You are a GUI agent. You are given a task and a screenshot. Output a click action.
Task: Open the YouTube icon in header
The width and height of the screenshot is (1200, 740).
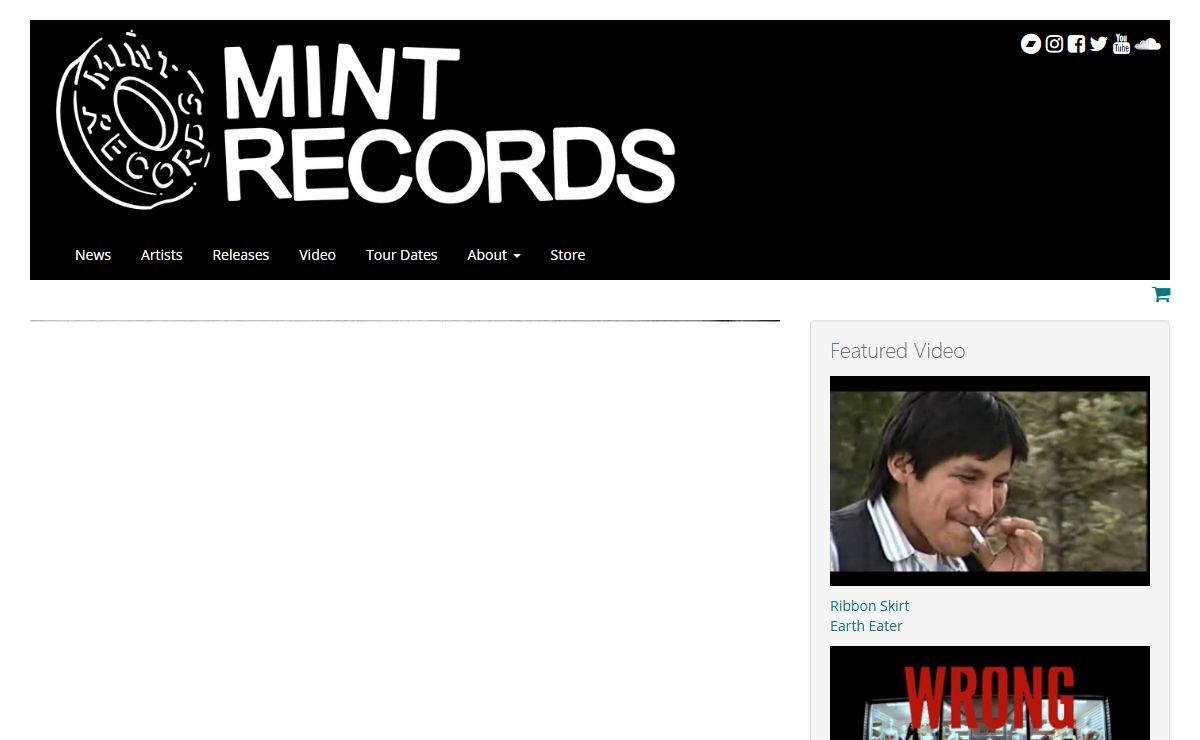coord(1122,44)
